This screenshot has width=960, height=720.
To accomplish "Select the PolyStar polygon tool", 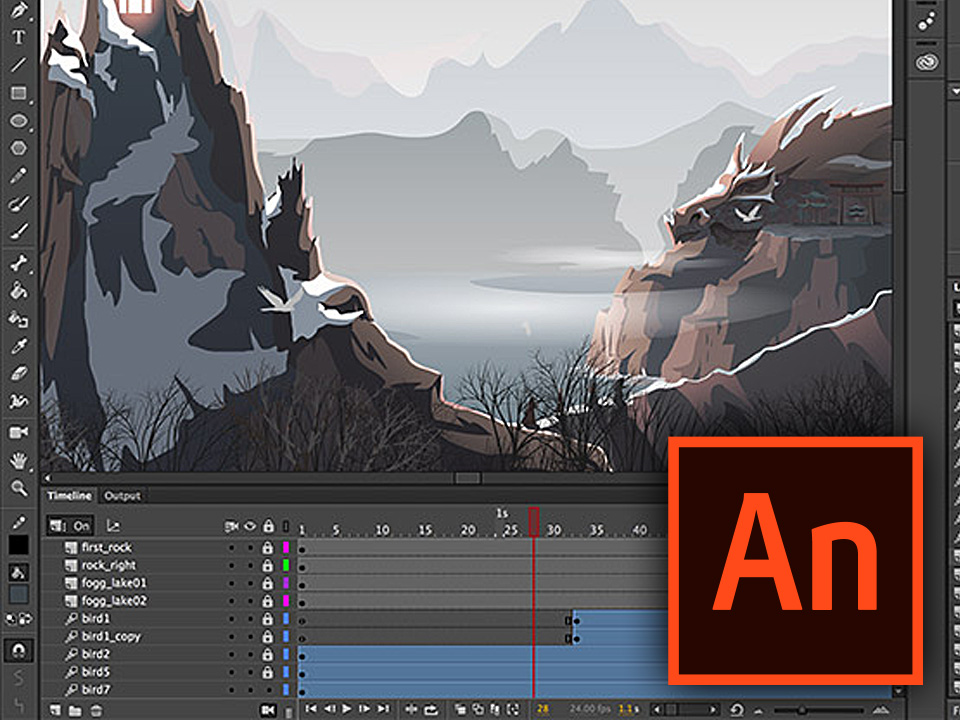I will point(19,148).
